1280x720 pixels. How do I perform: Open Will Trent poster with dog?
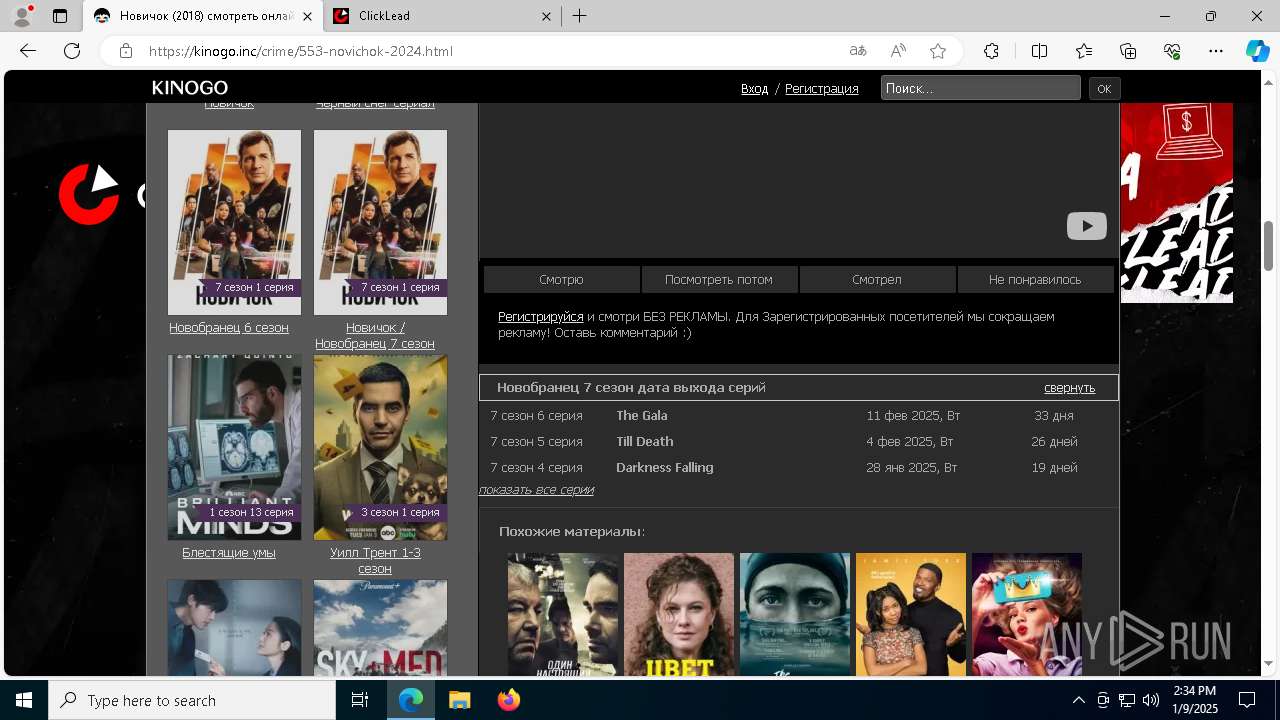380,447
